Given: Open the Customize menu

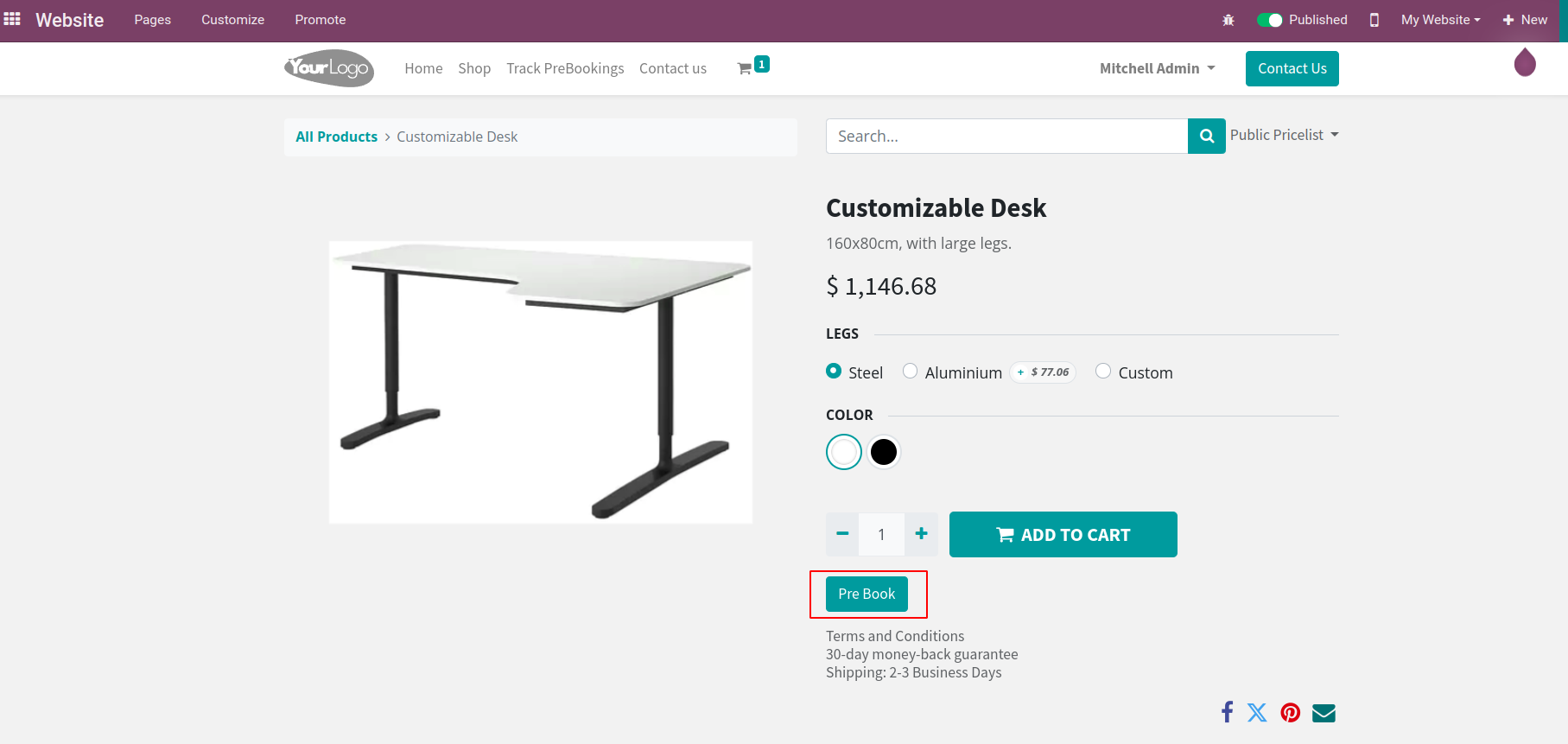Looking at the screenshot, I should tap(232, 20).
